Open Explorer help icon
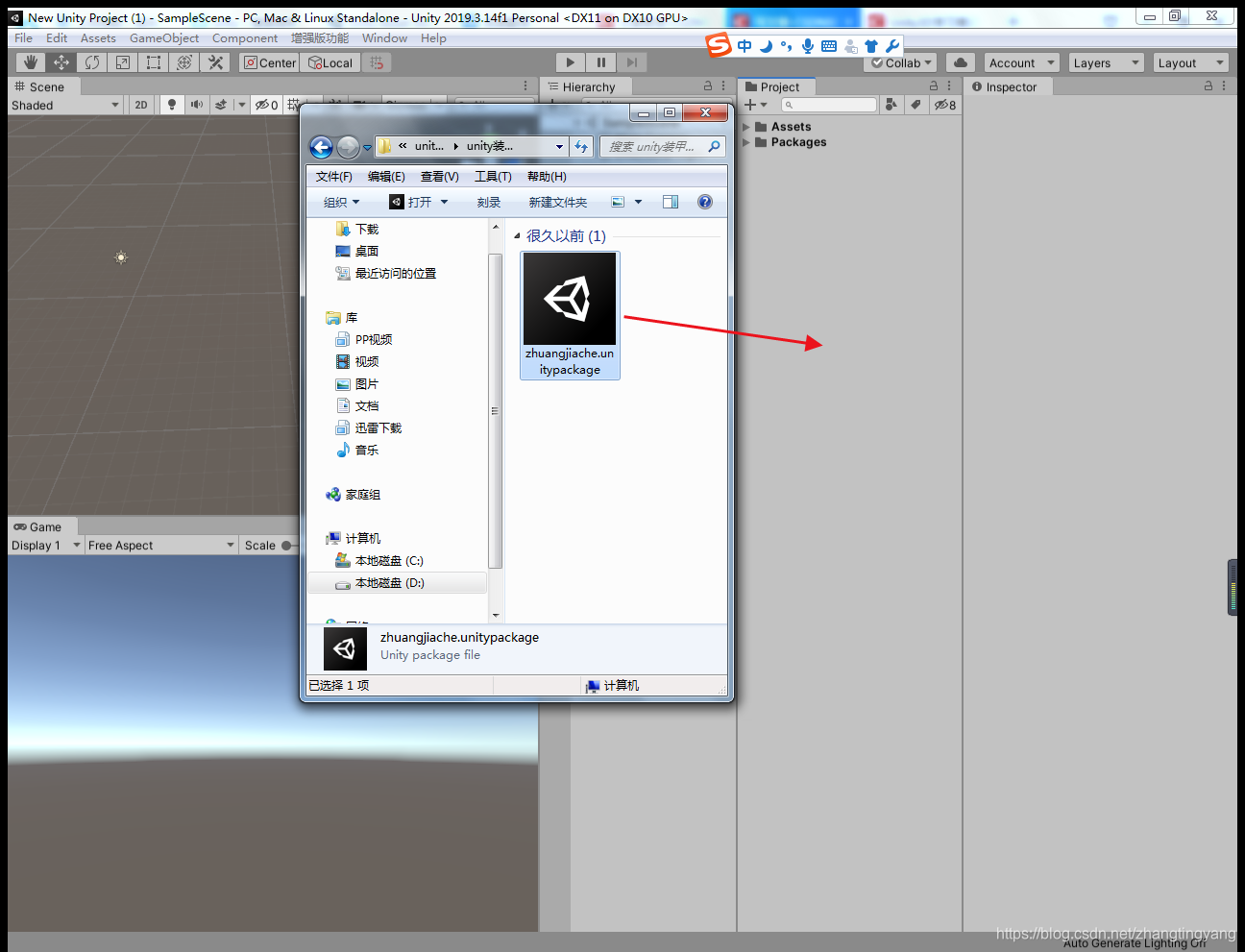Screen dimensions: 1245x952 705,202
